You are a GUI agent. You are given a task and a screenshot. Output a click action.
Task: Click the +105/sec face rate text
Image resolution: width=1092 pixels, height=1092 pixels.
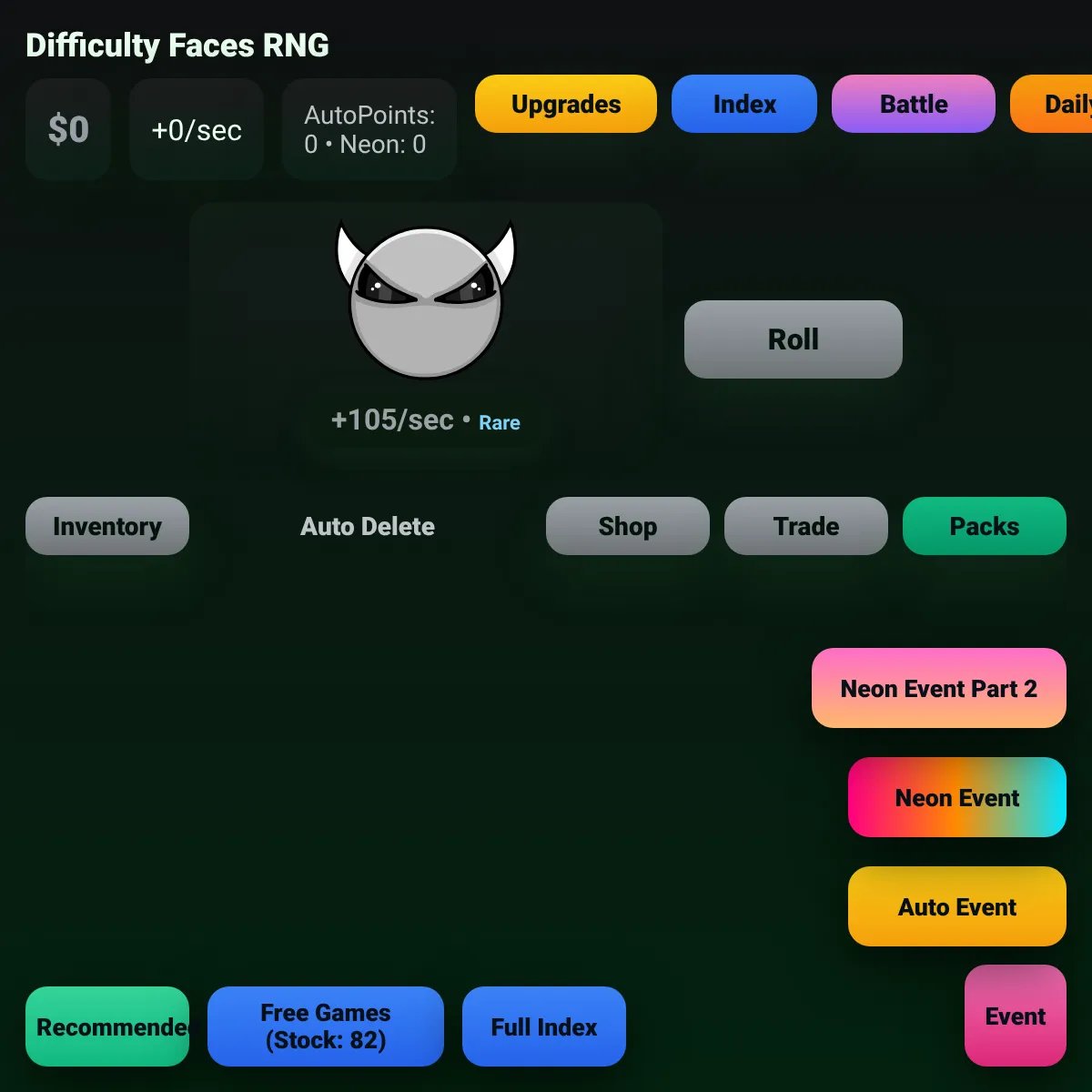[392, 420]
